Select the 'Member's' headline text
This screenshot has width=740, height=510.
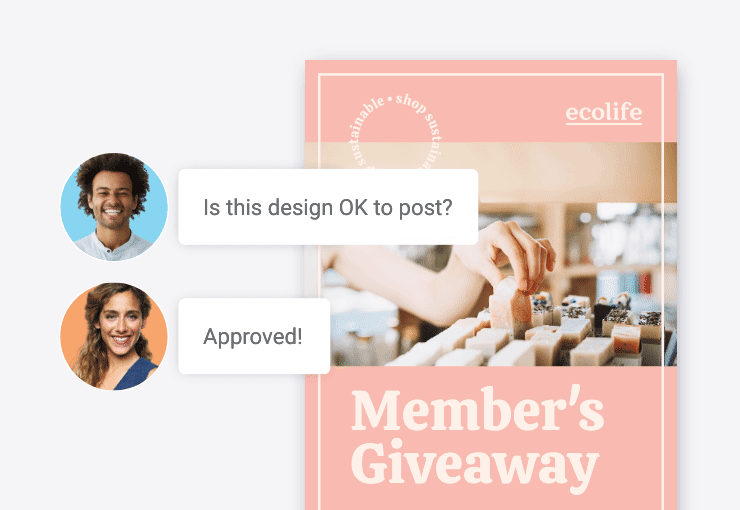click(477, 410)
